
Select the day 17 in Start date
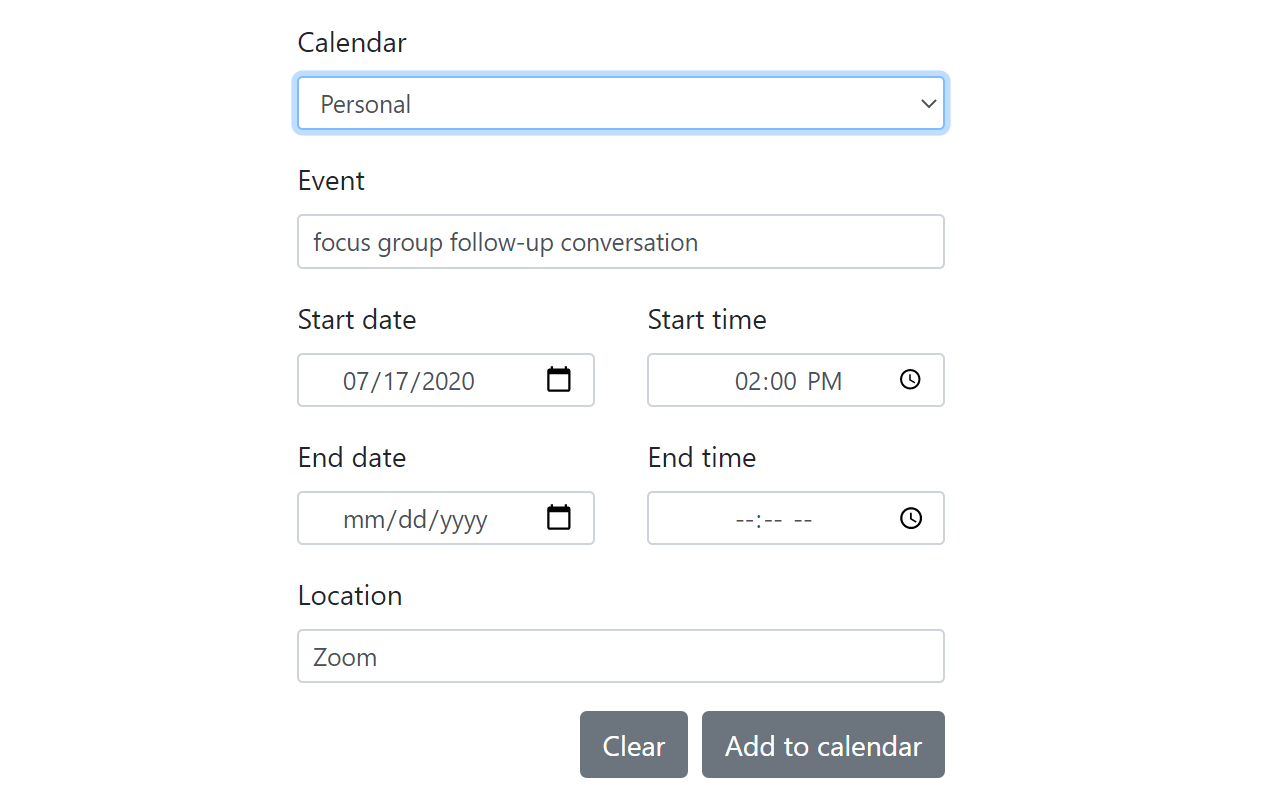click(395, 381)
